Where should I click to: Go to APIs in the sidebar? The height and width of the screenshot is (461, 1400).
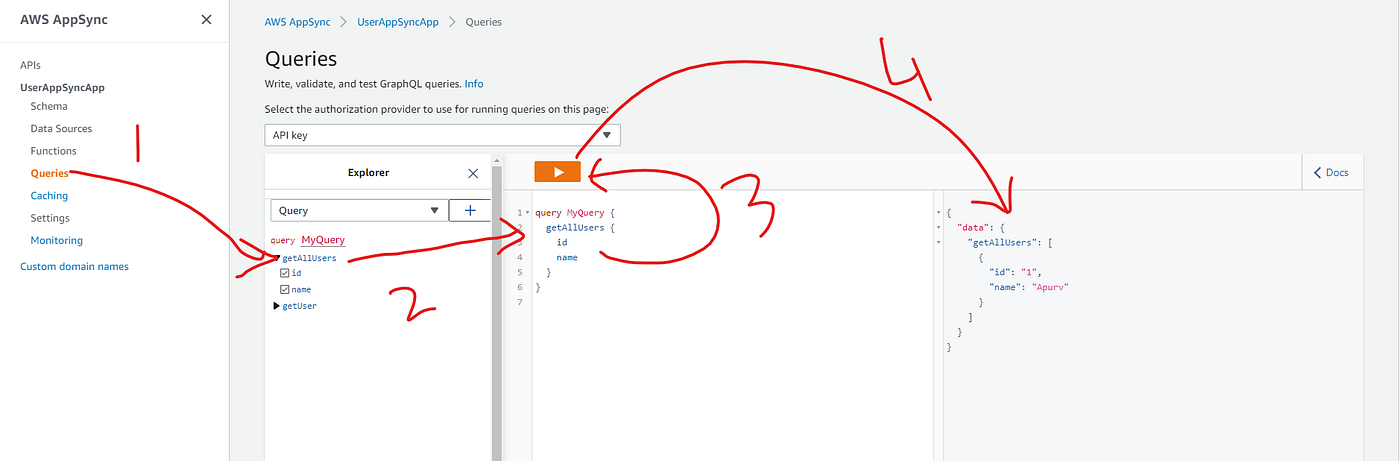(x=30, y=65)
